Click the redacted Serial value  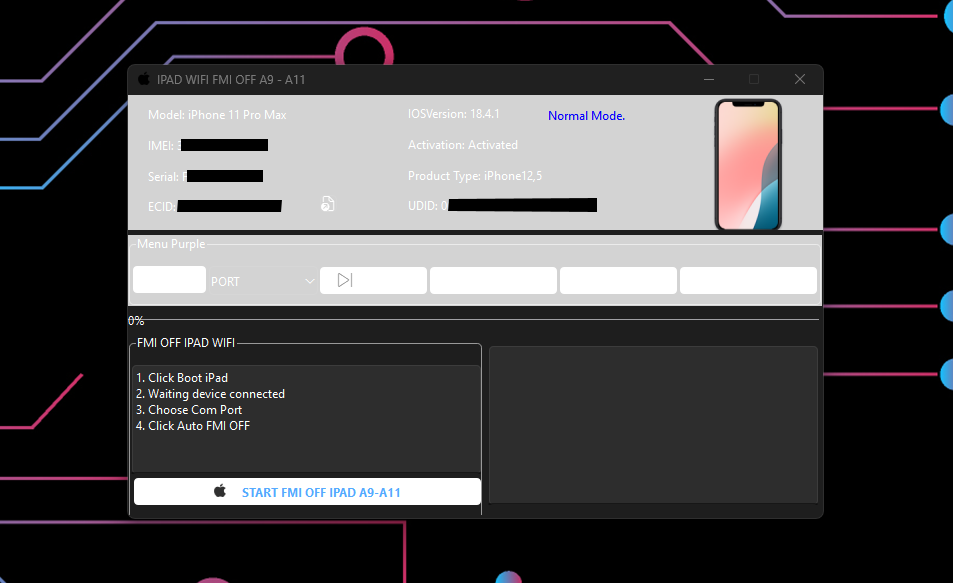225,176
